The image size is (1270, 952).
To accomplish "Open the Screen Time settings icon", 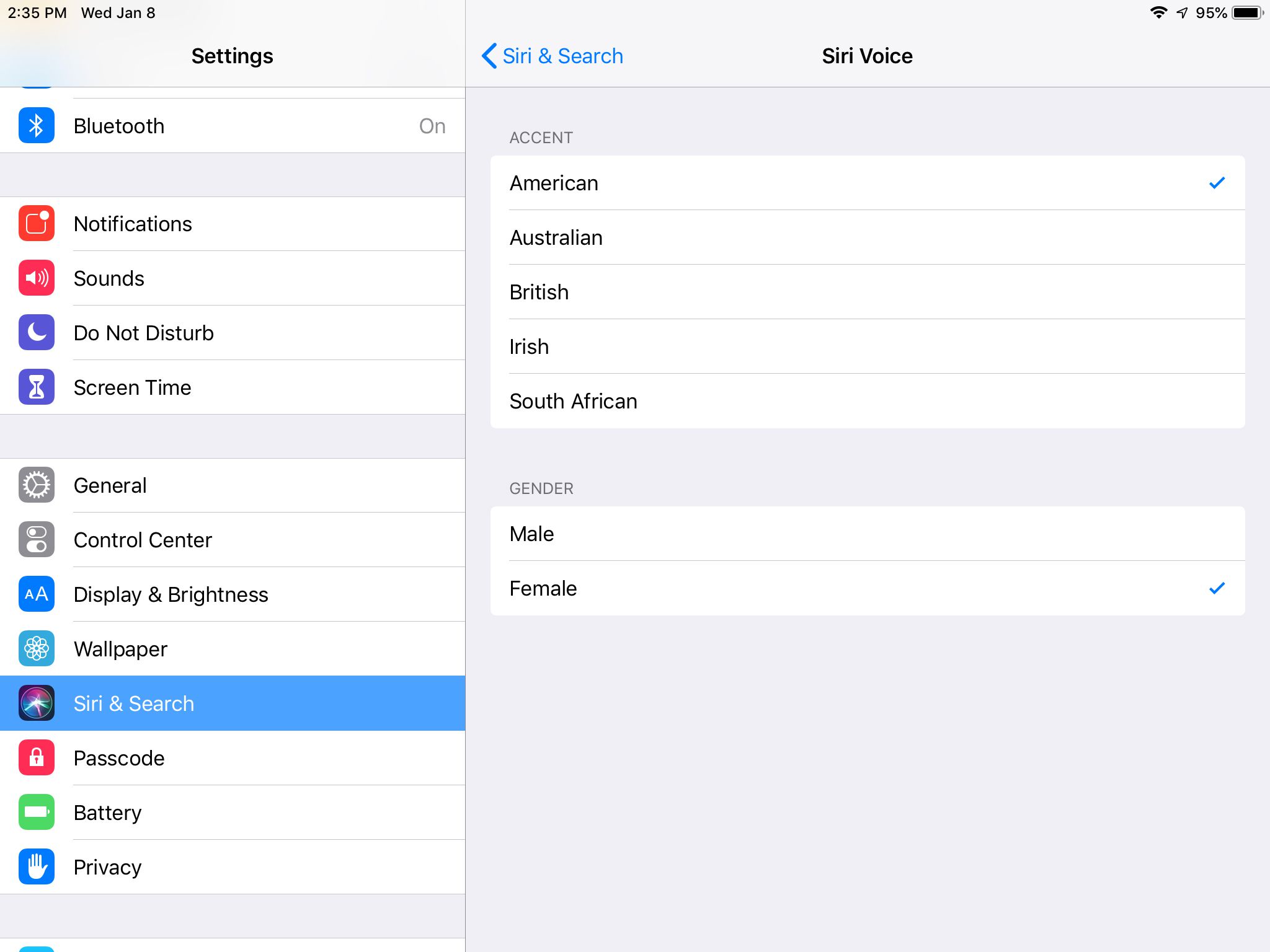I will 37,387.
